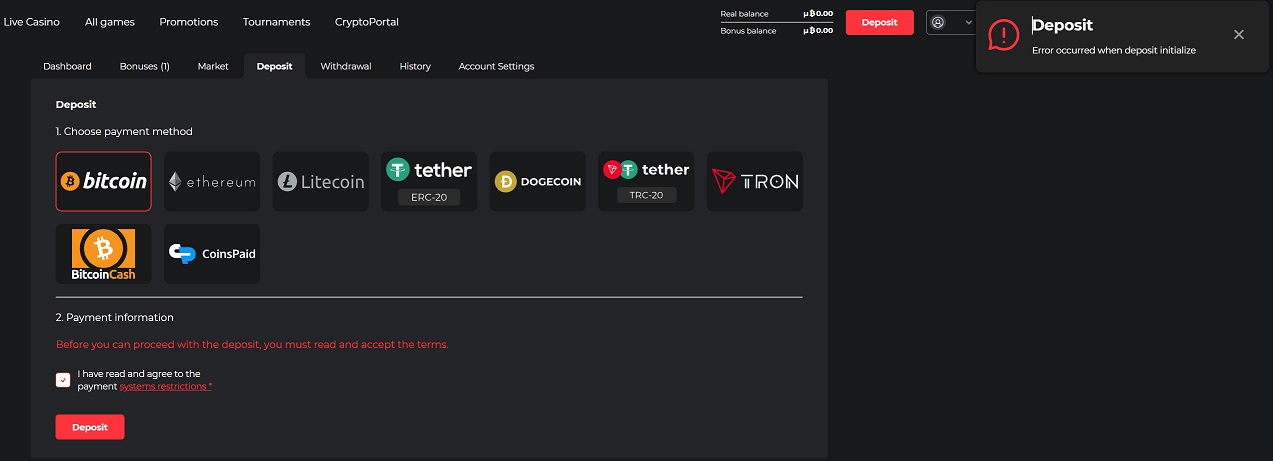Toggle the payment terms agreement checkbox
Screen dimensions: 1273x461
click(x=63, y=380)
